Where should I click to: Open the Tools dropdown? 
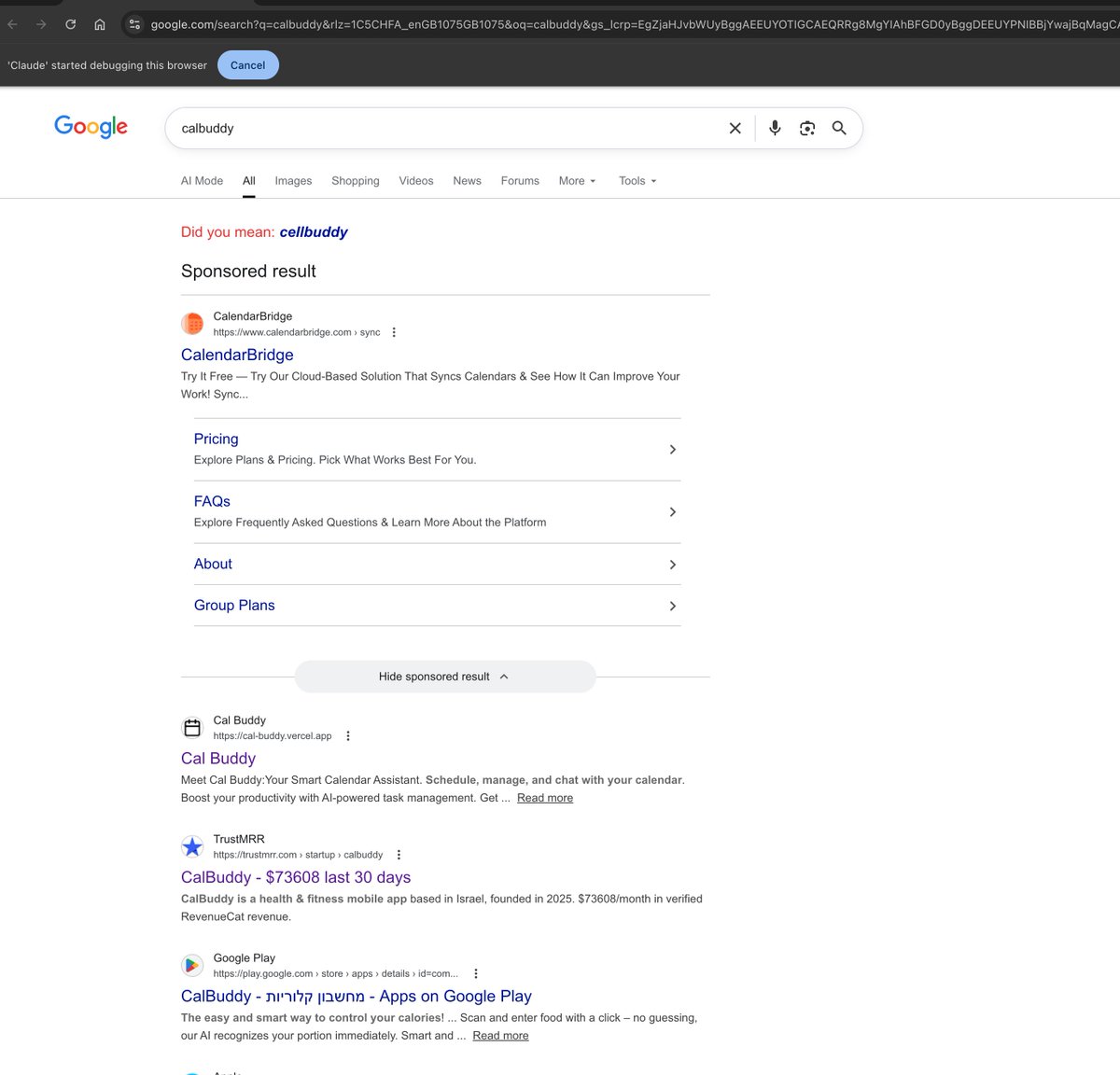click(637, 181)
